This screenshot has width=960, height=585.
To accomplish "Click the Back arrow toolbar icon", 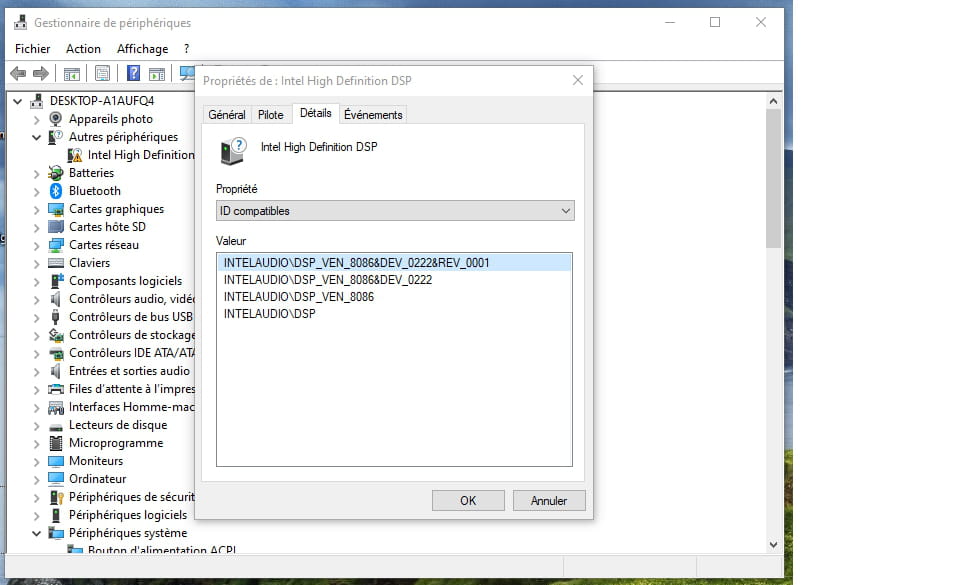I will click(17, 73).
